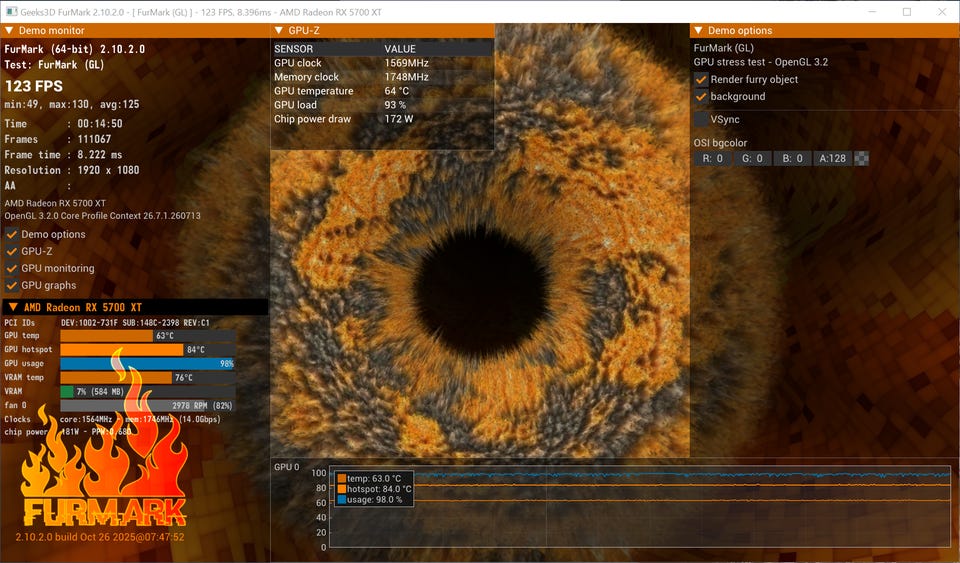Uncheck Render furry object option
Viewport: 960px width, 563px height.
[x=701, y=80]
